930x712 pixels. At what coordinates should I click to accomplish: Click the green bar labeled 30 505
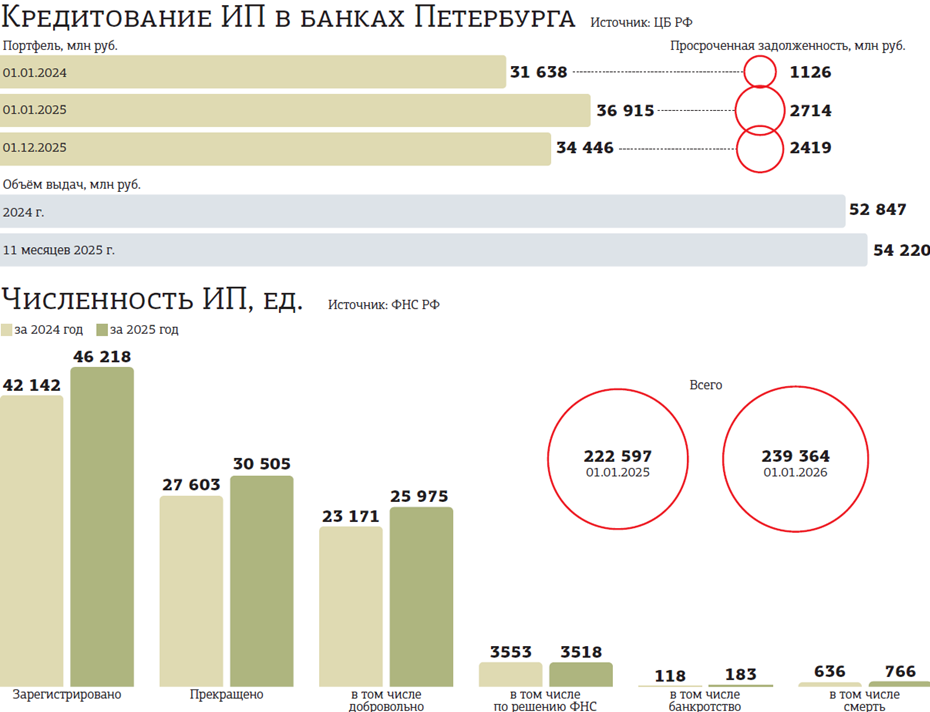coord(262,580)
